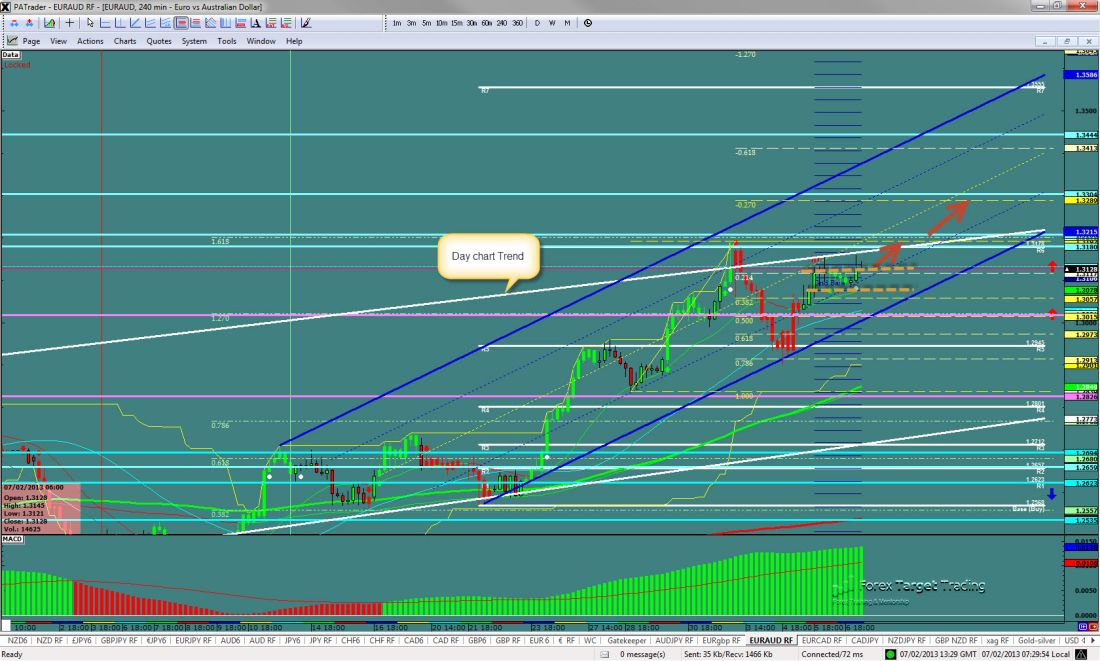Open the Charts menu
Image resolution: width=1100 pixels, height=661 pixels.
point(125,41)
